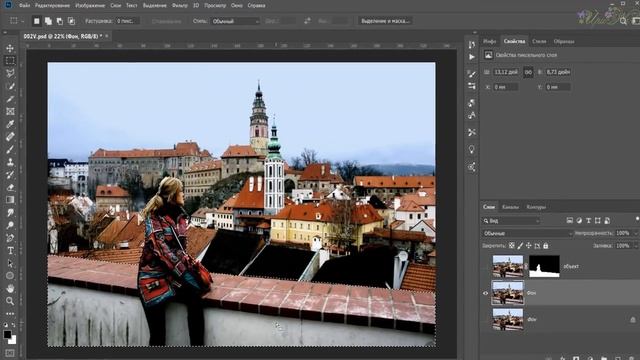
Task: Toggle lock transparent pixels
Action: (x=511, y=246)
